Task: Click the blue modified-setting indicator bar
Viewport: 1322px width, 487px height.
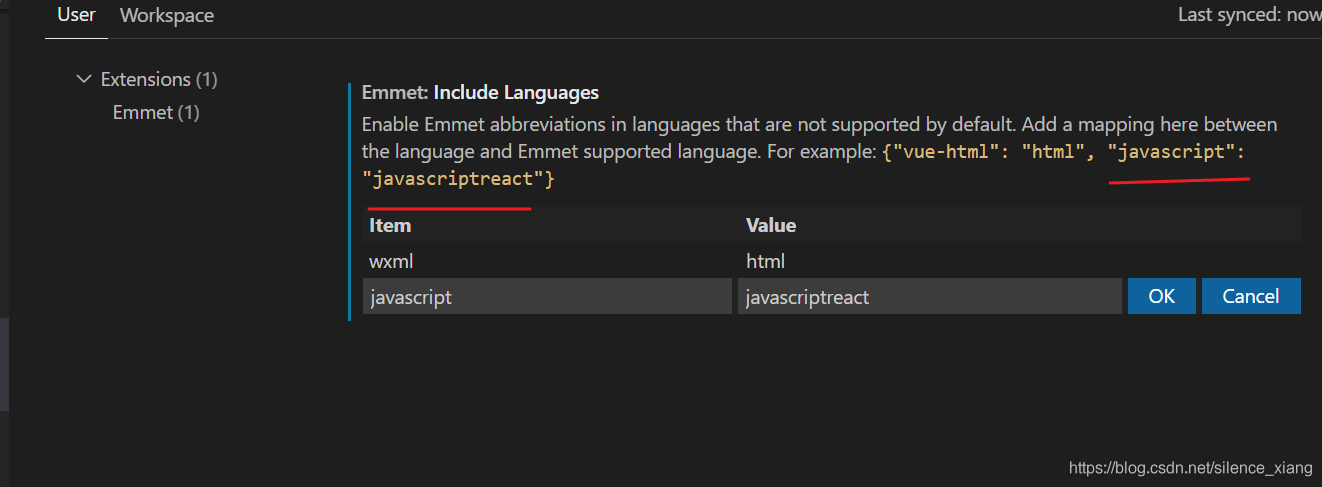Action: [349, 200]
